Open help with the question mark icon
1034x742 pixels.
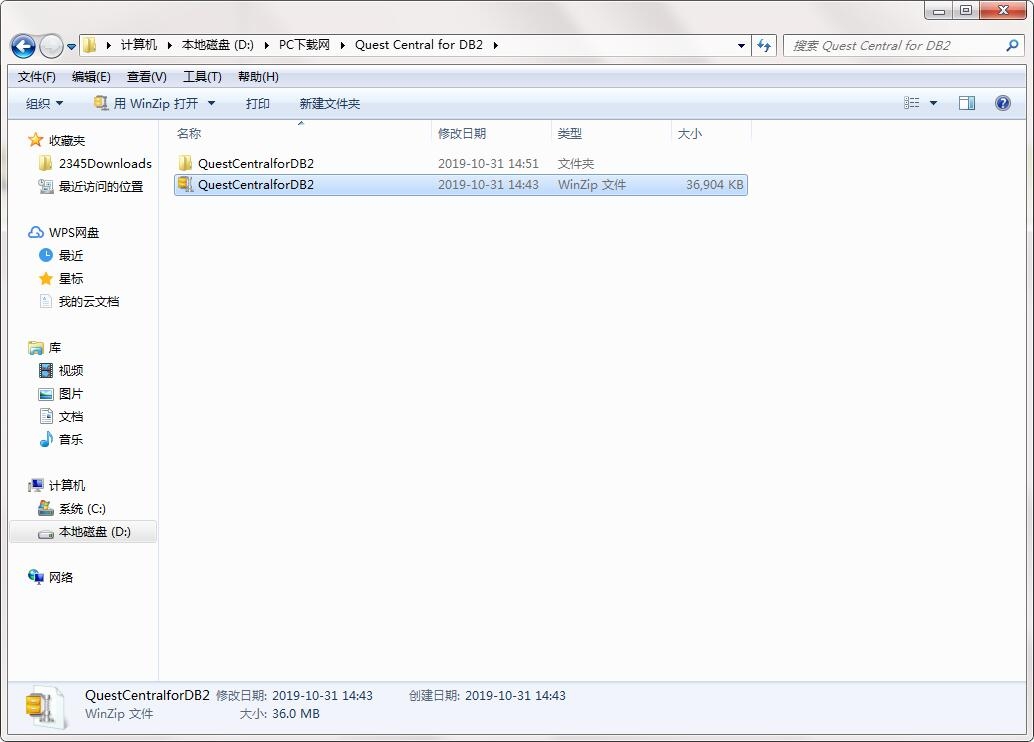[x=1002, y=103]
